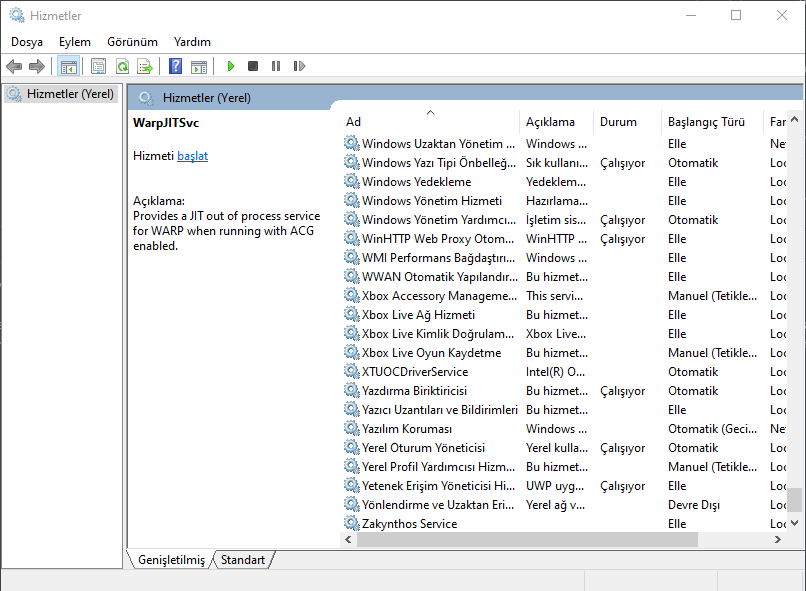Click the başlat link to start service
806x591 pixels.
coord(192,156)
